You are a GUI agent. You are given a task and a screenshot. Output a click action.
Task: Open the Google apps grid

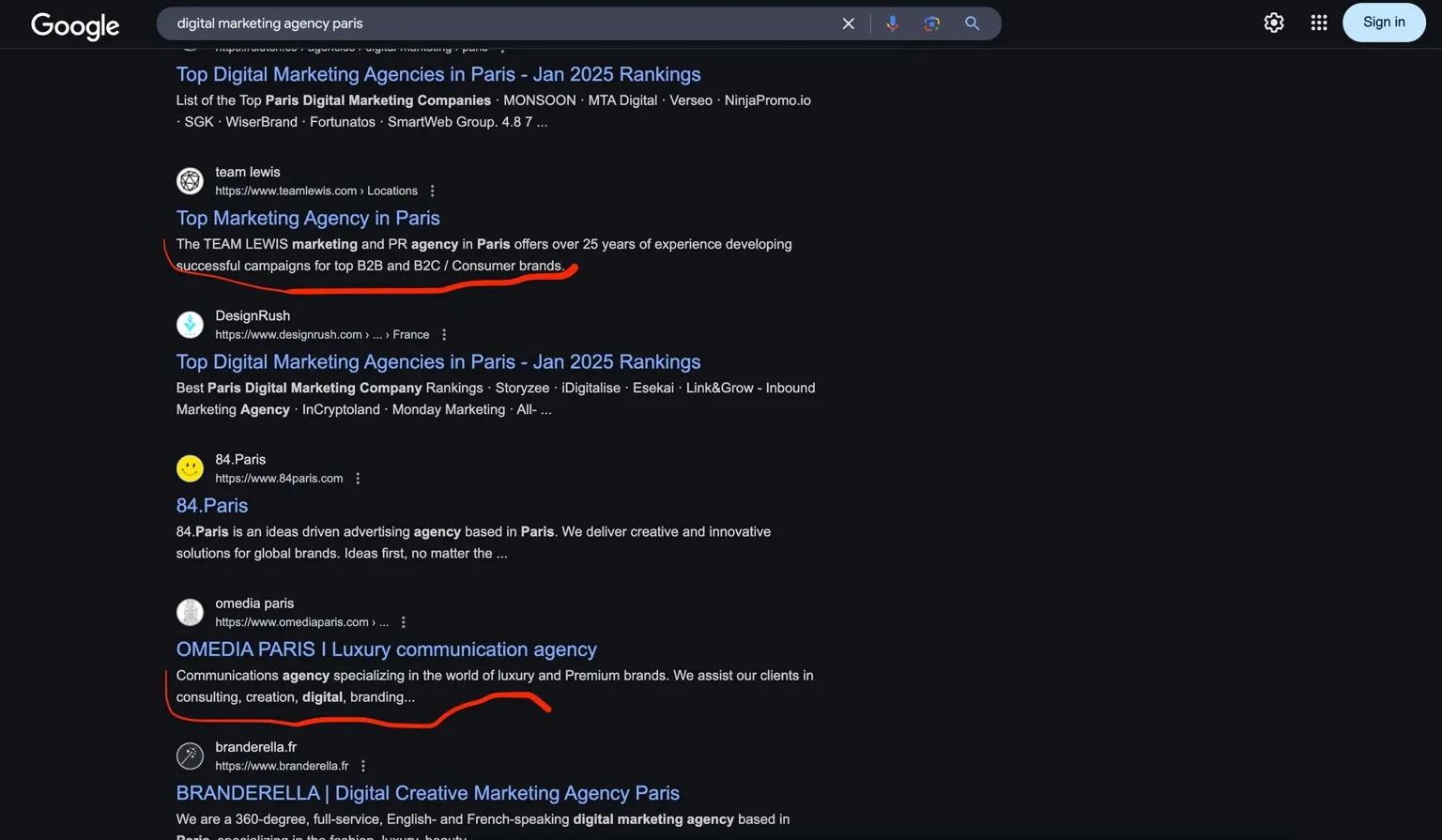coord(1318,23)
